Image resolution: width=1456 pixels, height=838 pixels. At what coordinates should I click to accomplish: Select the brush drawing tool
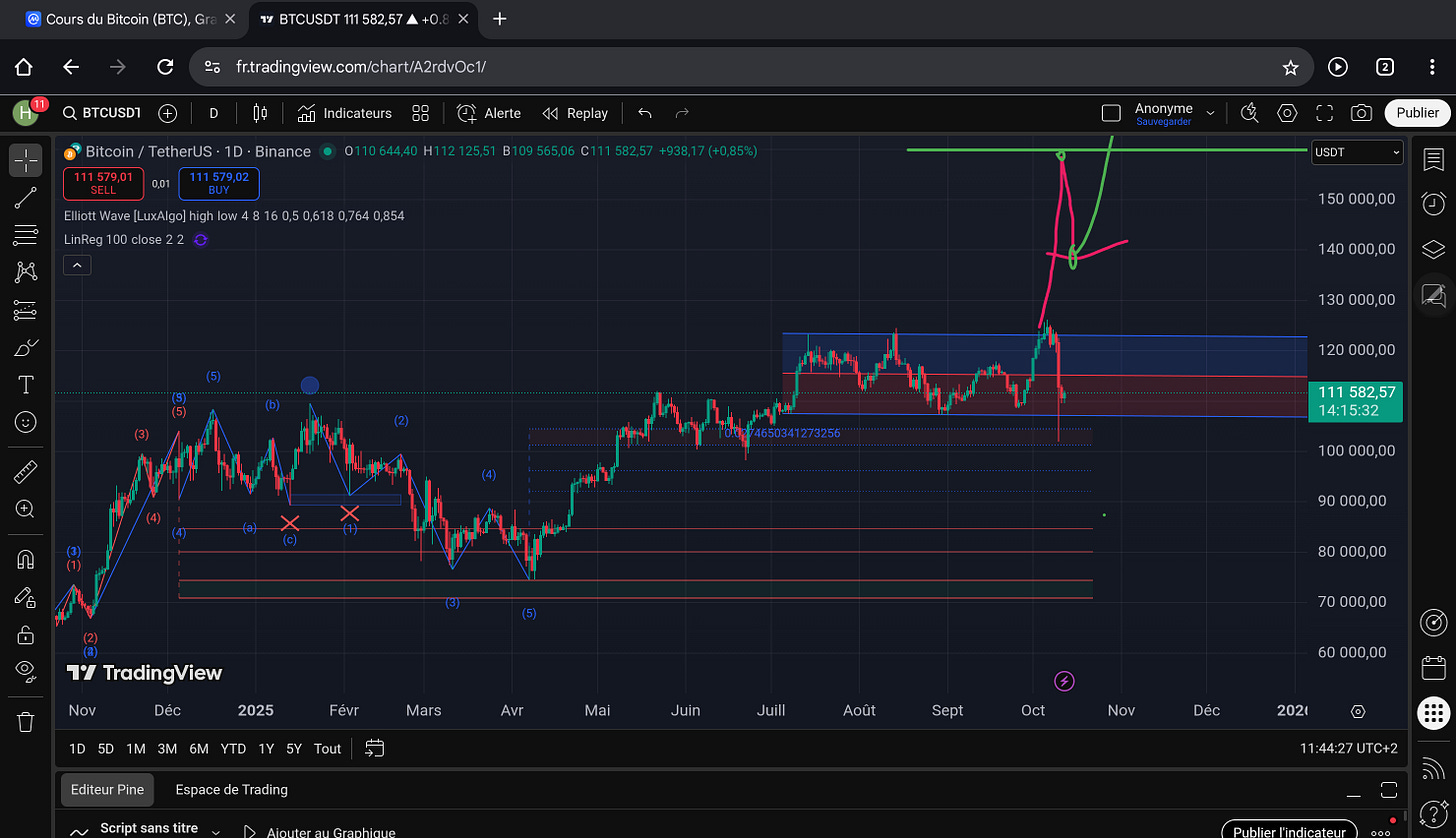pos(26,347)
